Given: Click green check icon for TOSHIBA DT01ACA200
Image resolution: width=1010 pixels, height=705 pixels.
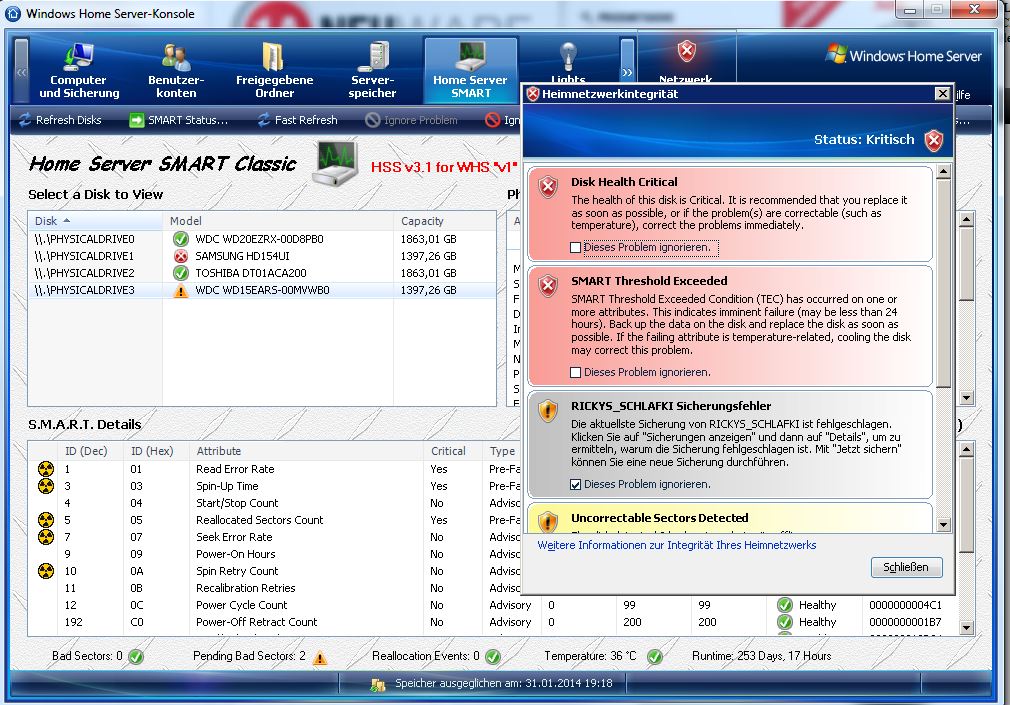Looking at the screenshot, I should [180, 273].
